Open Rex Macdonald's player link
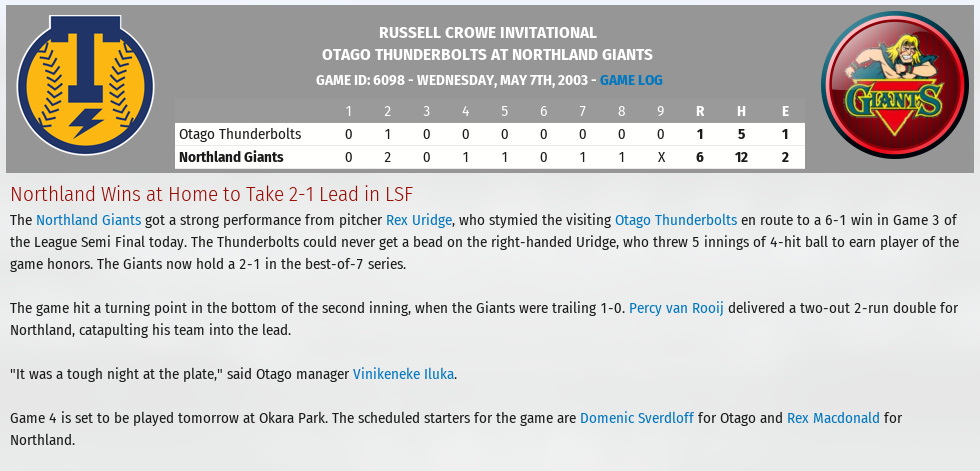980x471 pixels. click(833, 418)
